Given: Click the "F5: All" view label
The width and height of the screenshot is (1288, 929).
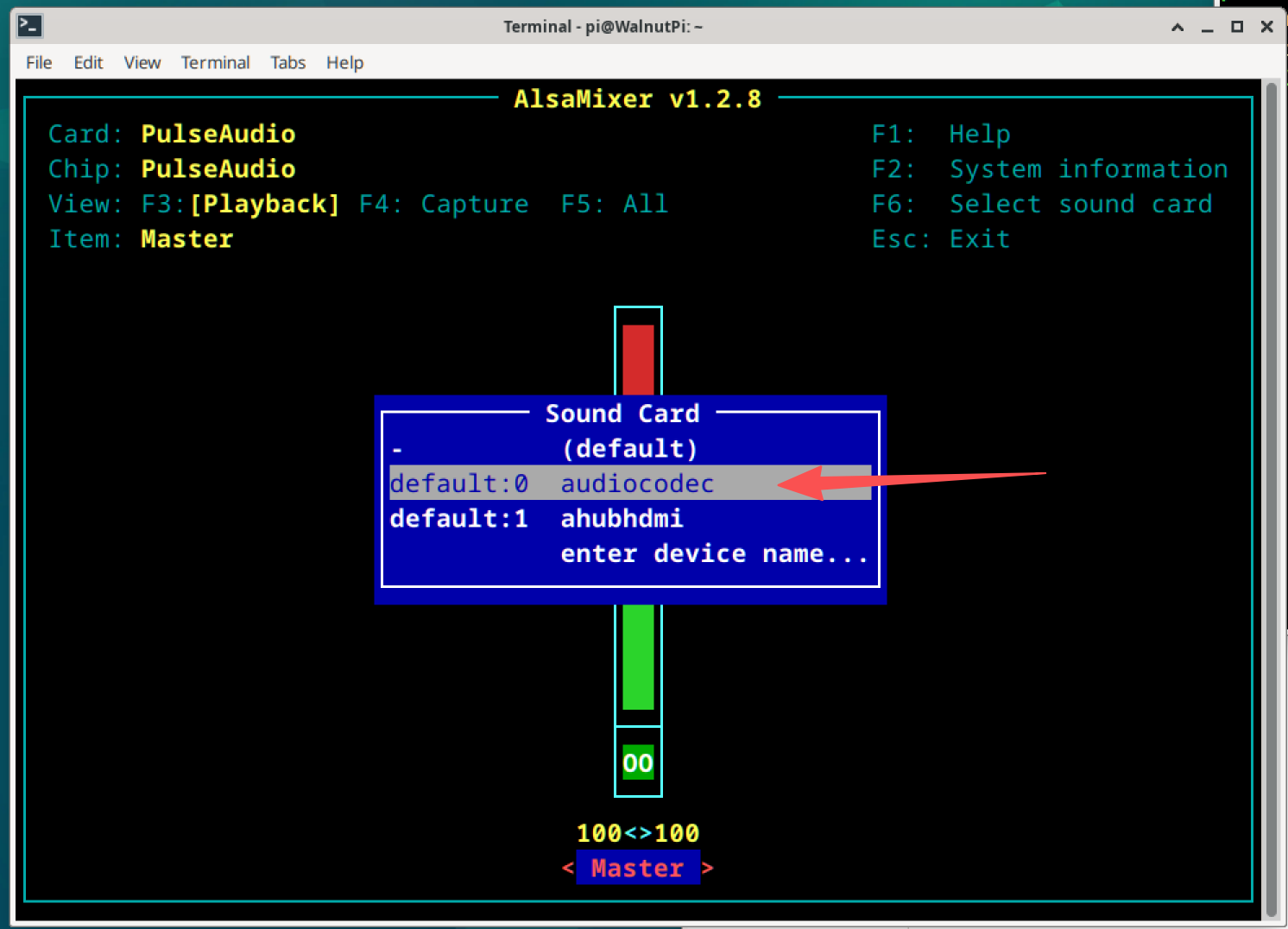Looking at the screenshot, I should [615, 204].
